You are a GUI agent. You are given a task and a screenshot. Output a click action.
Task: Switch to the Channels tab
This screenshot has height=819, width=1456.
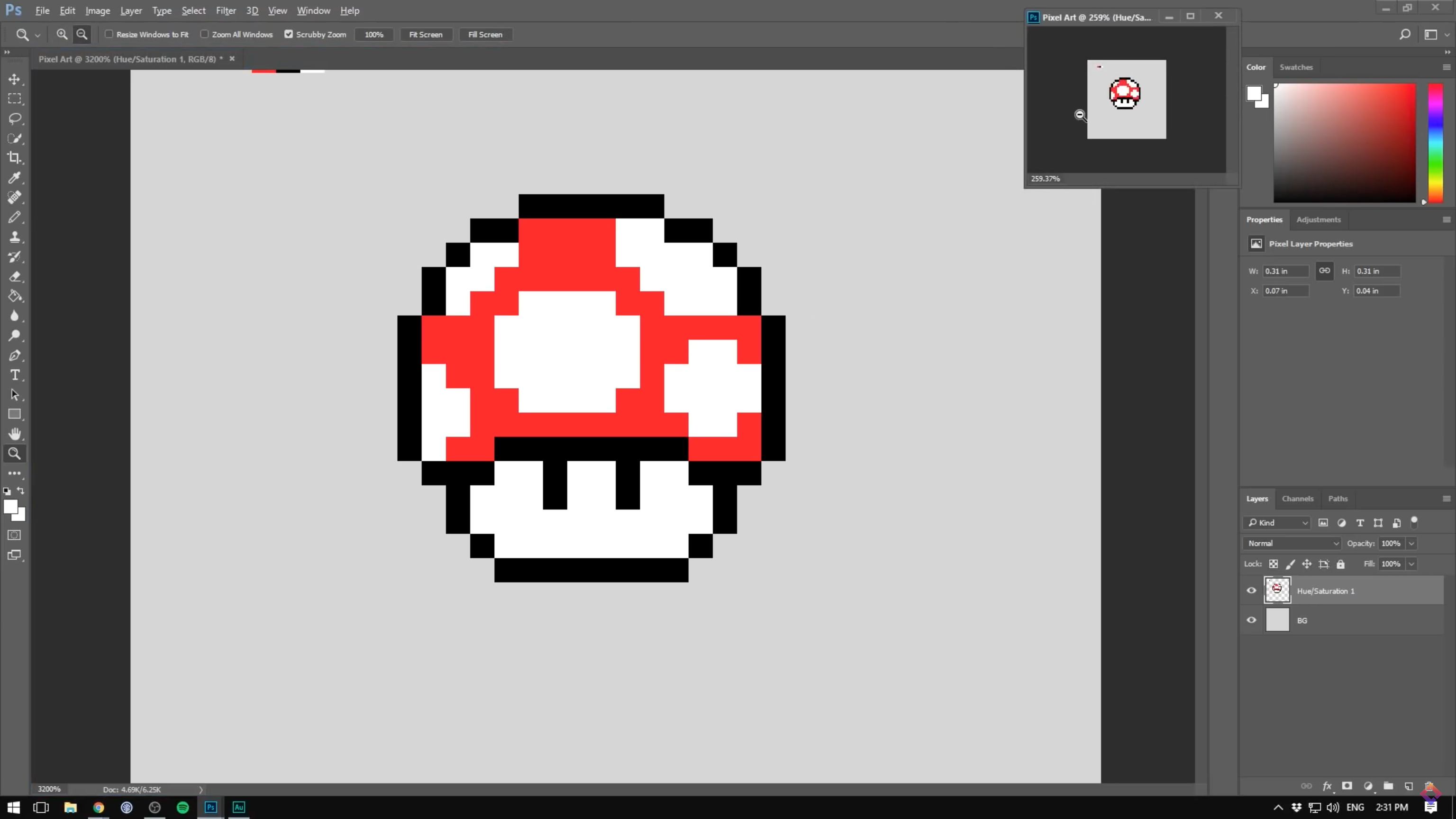(x=1297, y=499)
